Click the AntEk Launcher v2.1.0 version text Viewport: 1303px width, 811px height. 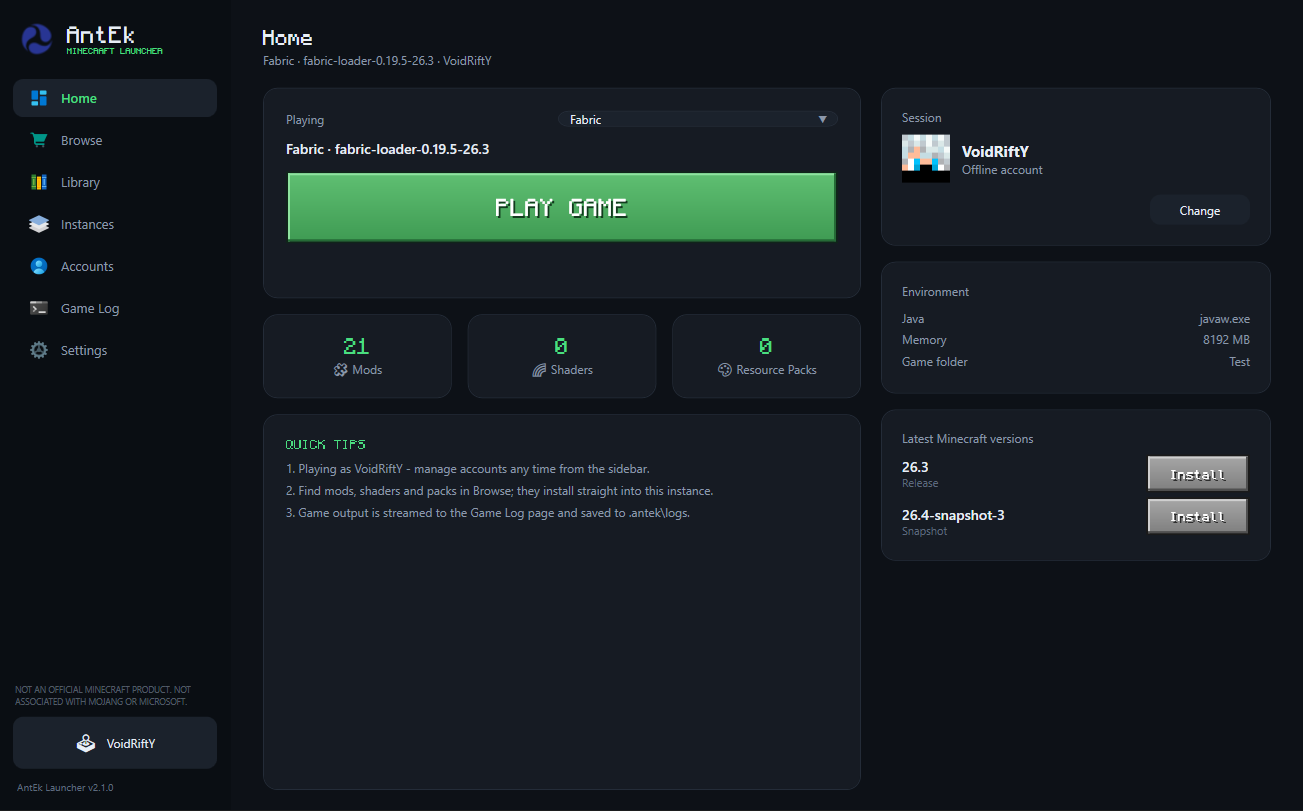click(65, 788)
